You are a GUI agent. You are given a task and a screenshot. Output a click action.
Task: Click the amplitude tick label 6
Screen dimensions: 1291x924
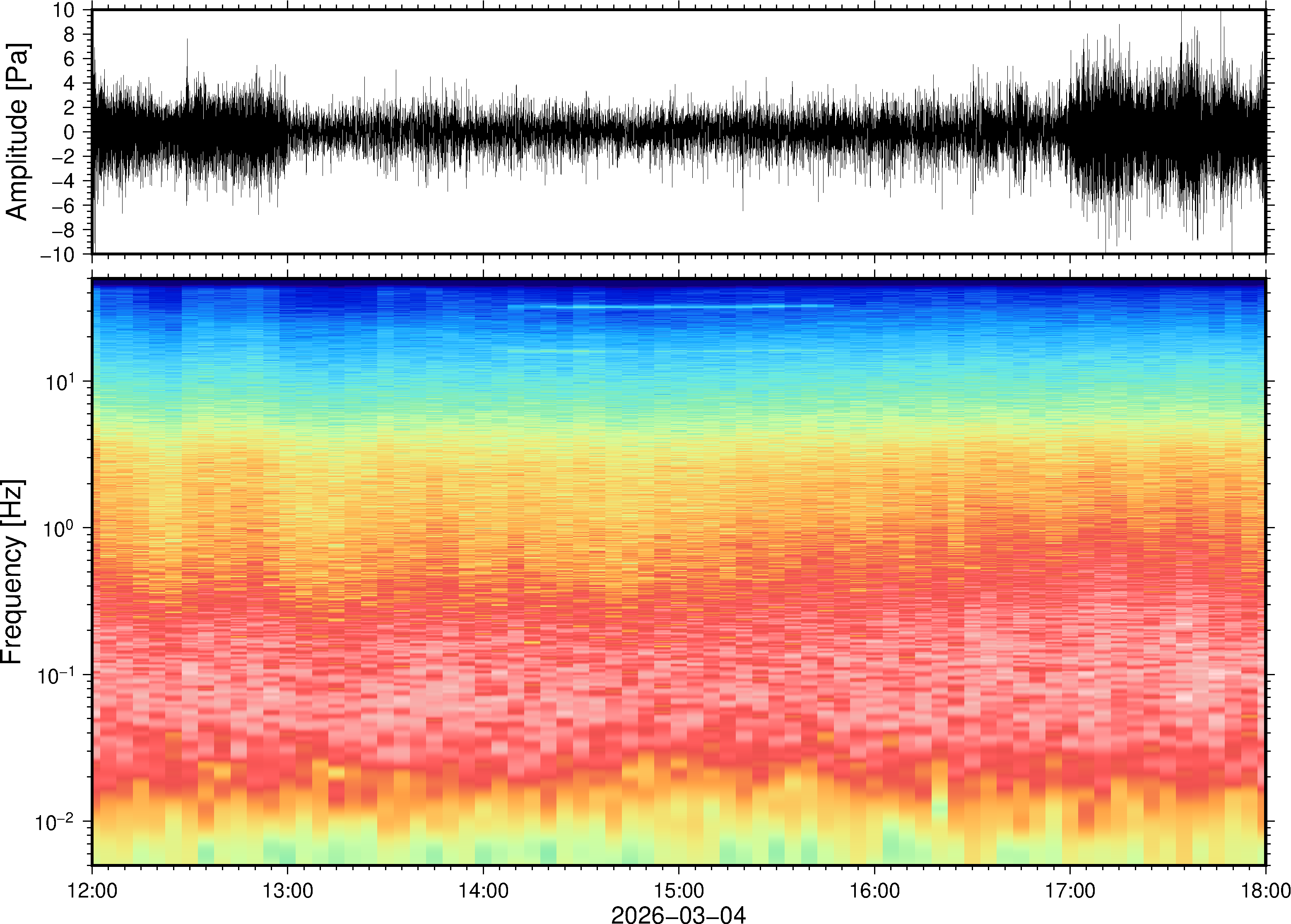pos(70,59)
